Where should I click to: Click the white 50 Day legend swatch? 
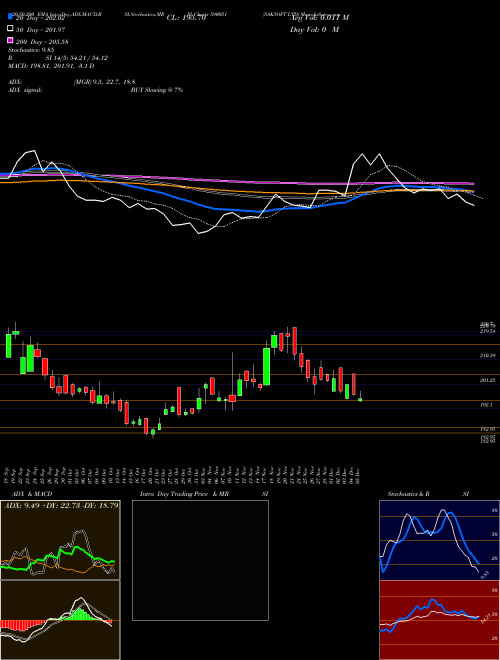[10, 29]
